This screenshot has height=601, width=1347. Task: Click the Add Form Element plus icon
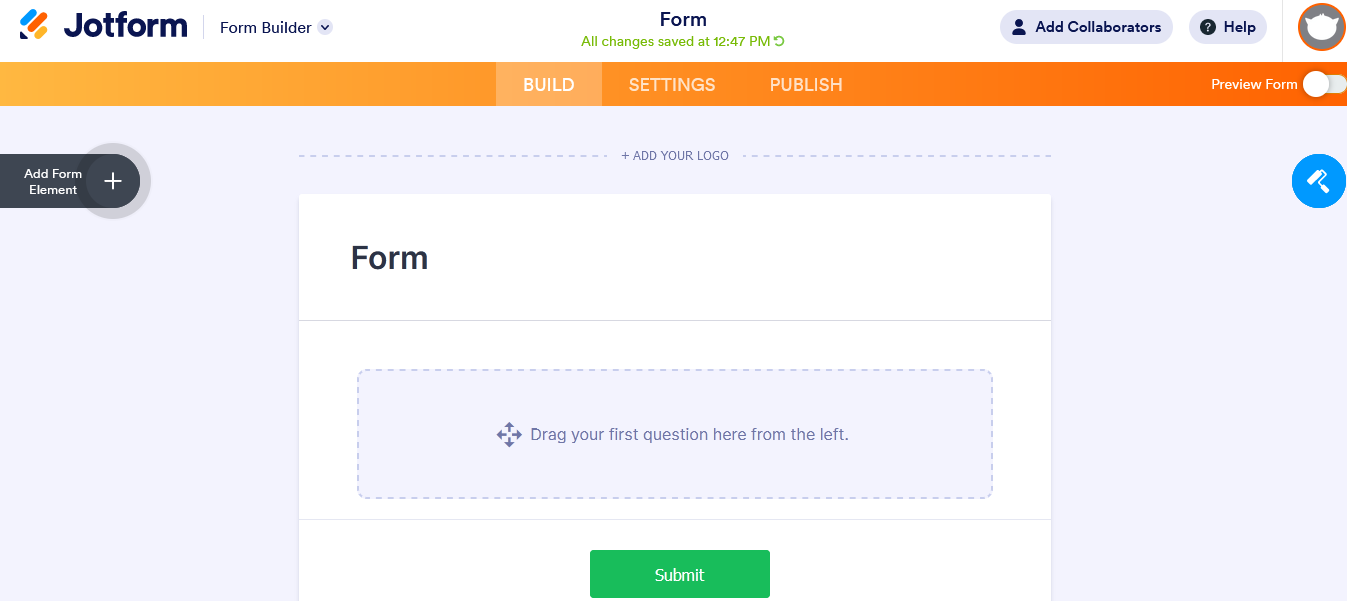tap(112, 181)
